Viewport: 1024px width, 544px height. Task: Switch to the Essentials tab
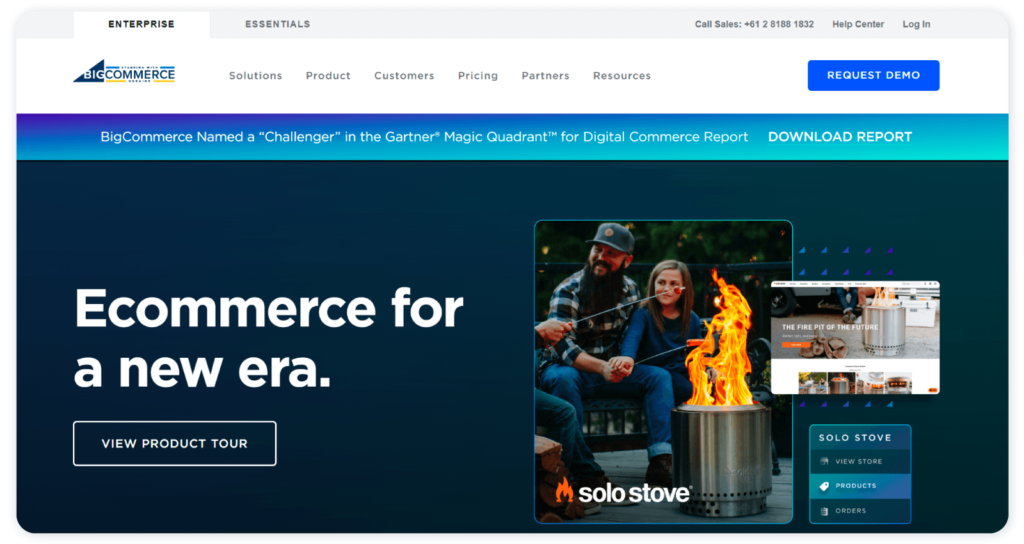[278, 24]
